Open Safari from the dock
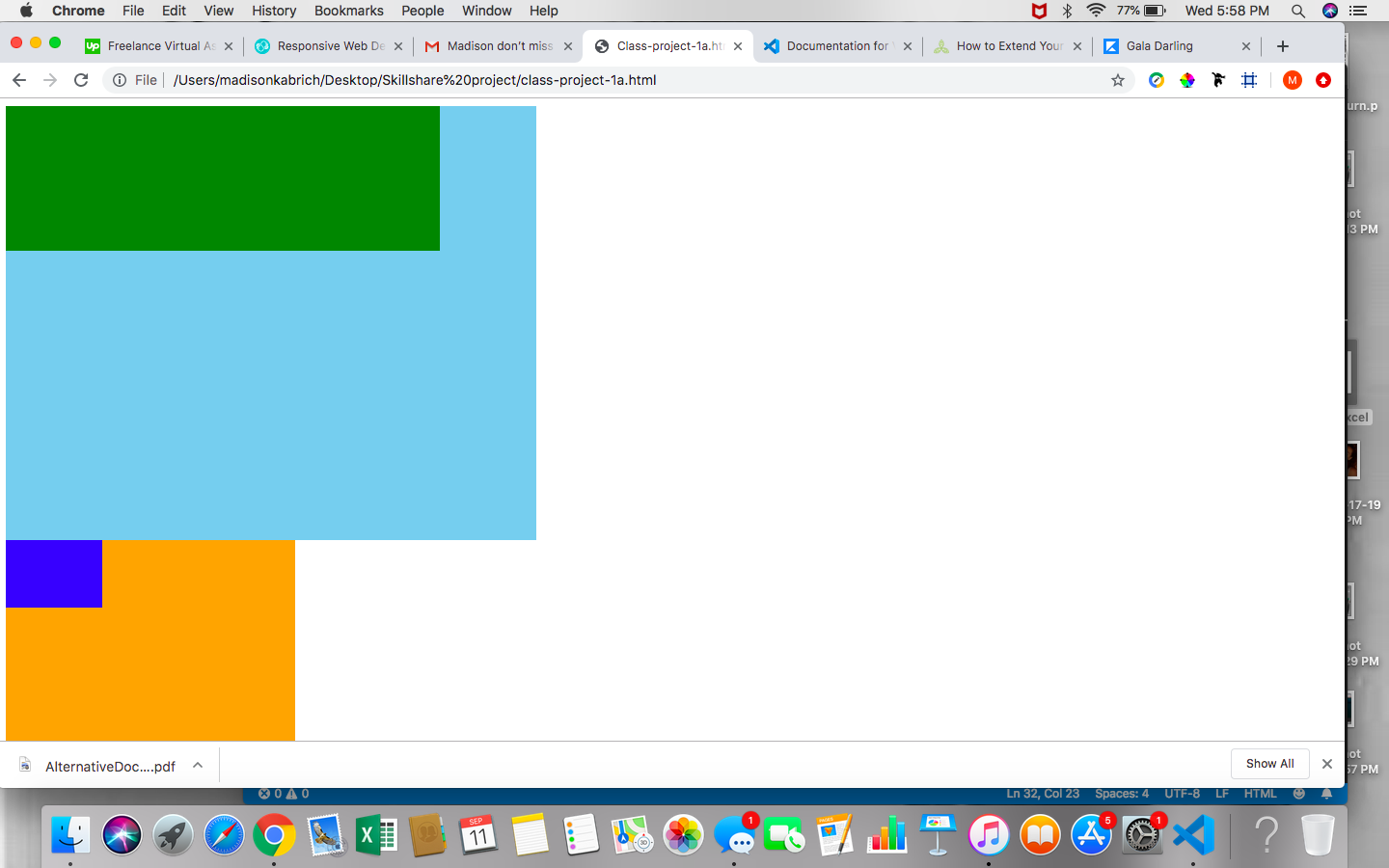The height and width of the screenshot is (868, 1389). point(224,835)
